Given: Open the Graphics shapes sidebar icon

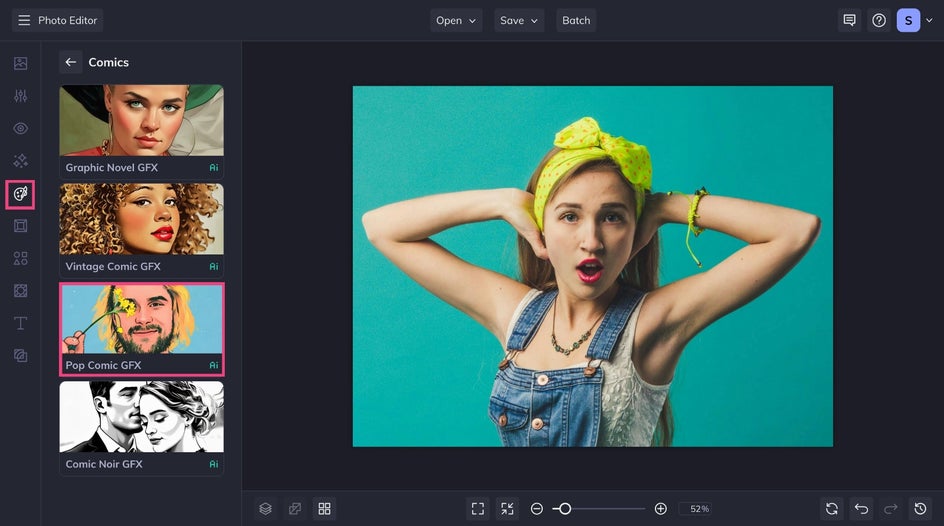Looking at the screenshot, I should pos(20,258).
